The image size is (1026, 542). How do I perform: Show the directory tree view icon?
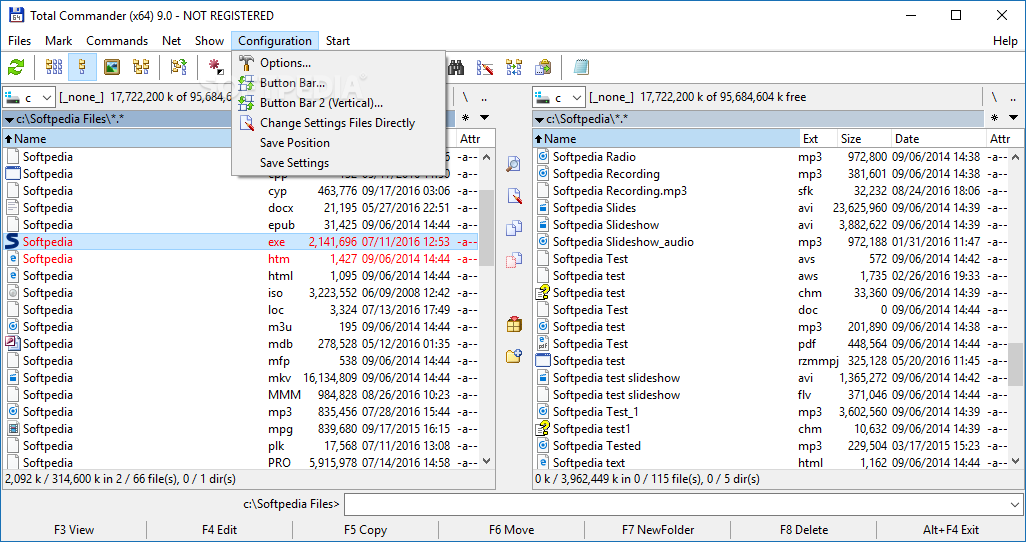141,67
